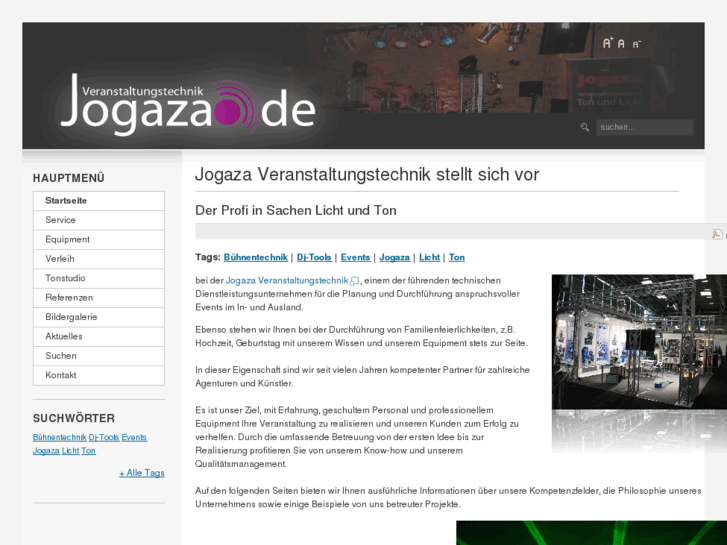Viewport: 727px width, 545px height.
Task: Click the heading Jogaza Veranstaltungstechnik stellt sich vor
Action: pyautogui.click(x=367, y=175)
